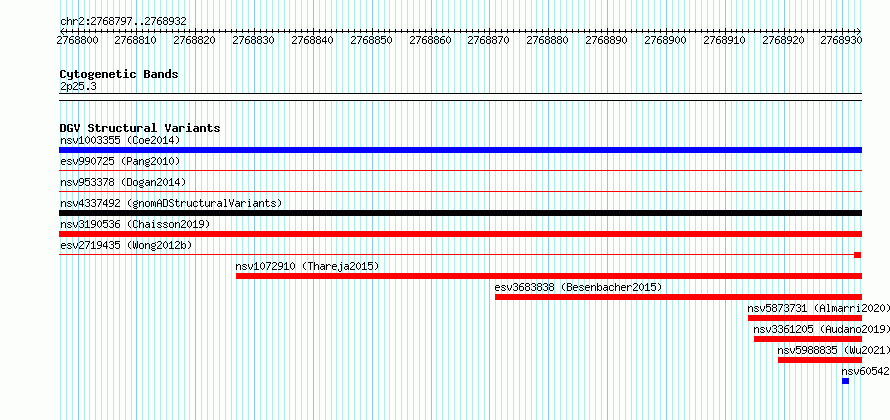
Task: Click ruler position 2768870
Action: (x=489, y=40)
